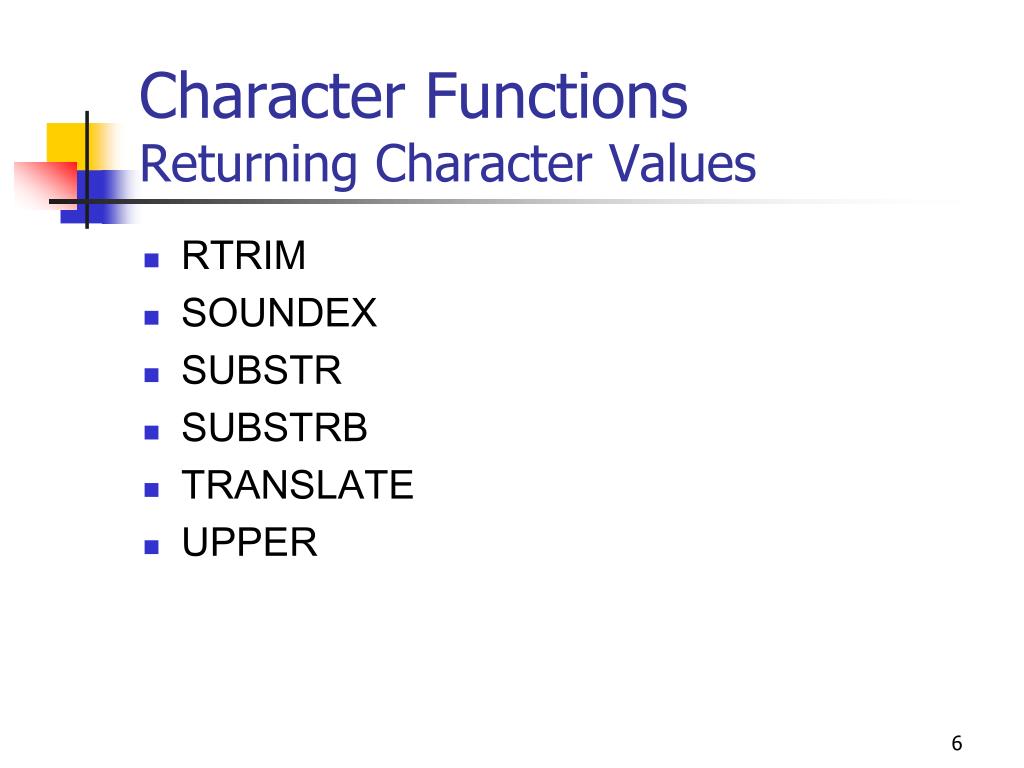1024x768 pixels.
Task: Select the RTRIM list item text
Action: (244, 255)
